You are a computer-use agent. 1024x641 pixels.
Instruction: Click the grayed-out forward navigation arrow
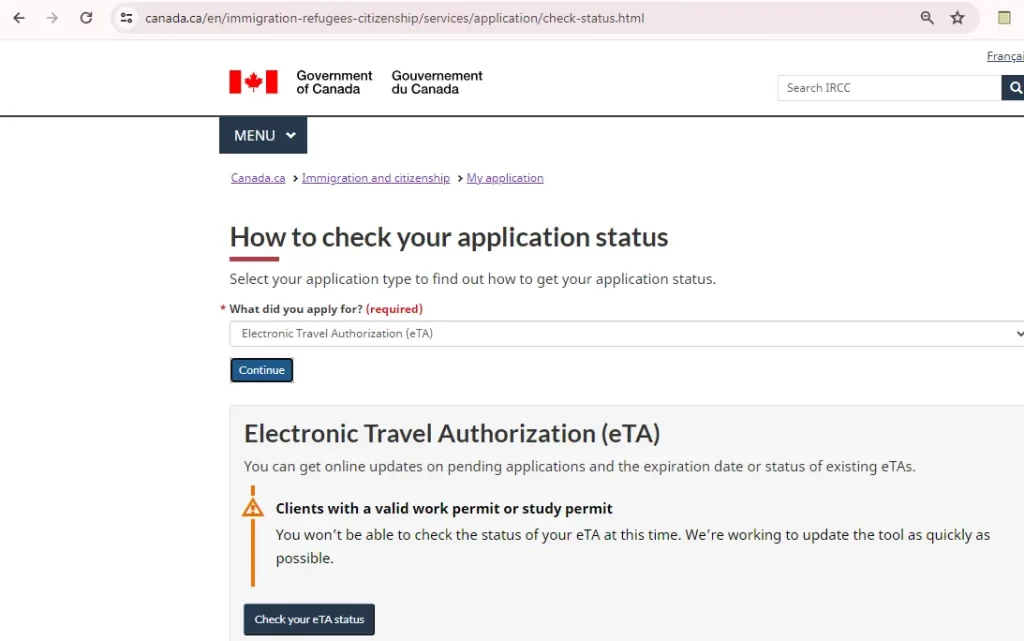(x=52, y=17)
